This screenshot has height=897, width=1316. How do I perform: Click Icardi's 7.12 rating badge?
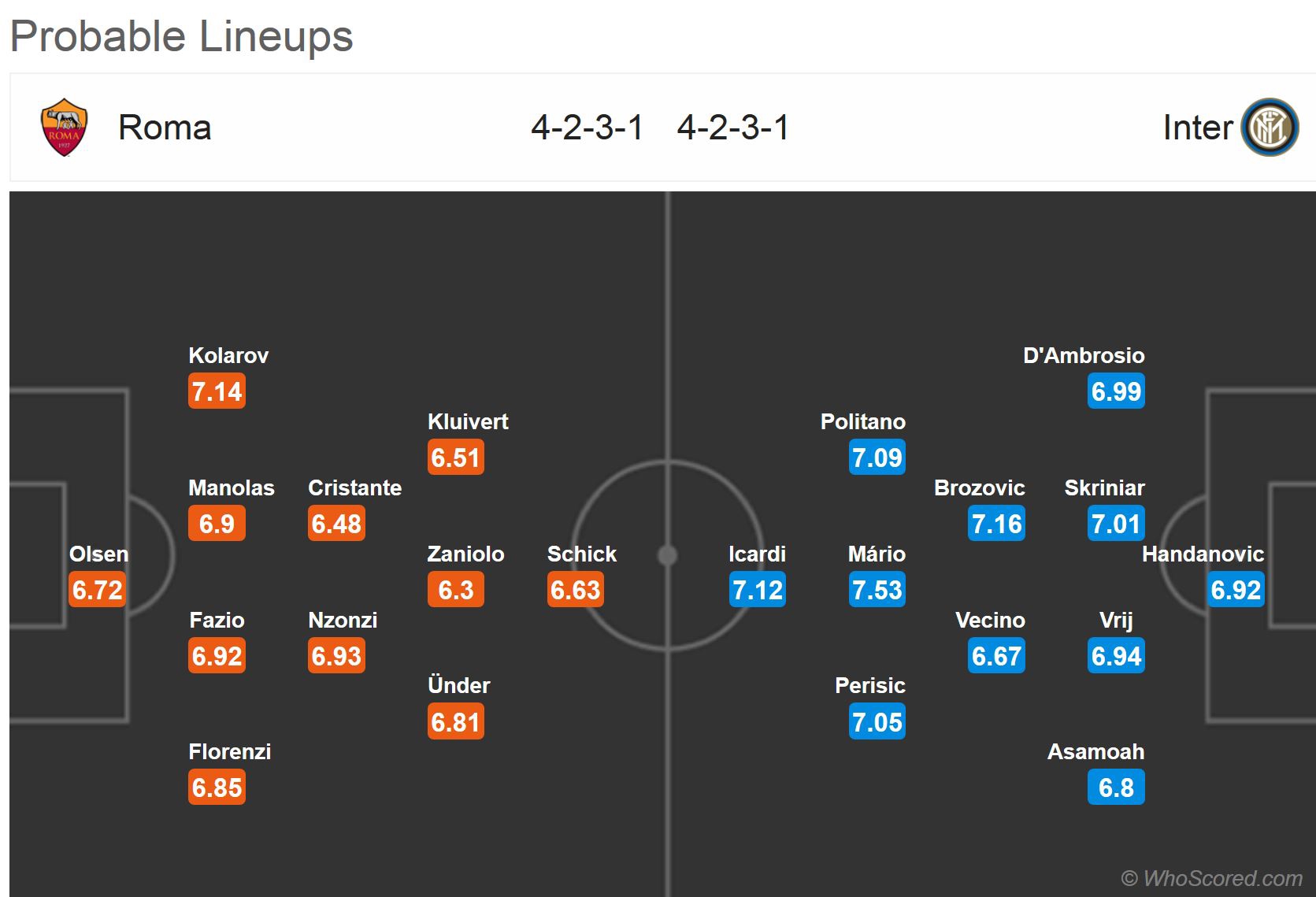click(757, 590)
